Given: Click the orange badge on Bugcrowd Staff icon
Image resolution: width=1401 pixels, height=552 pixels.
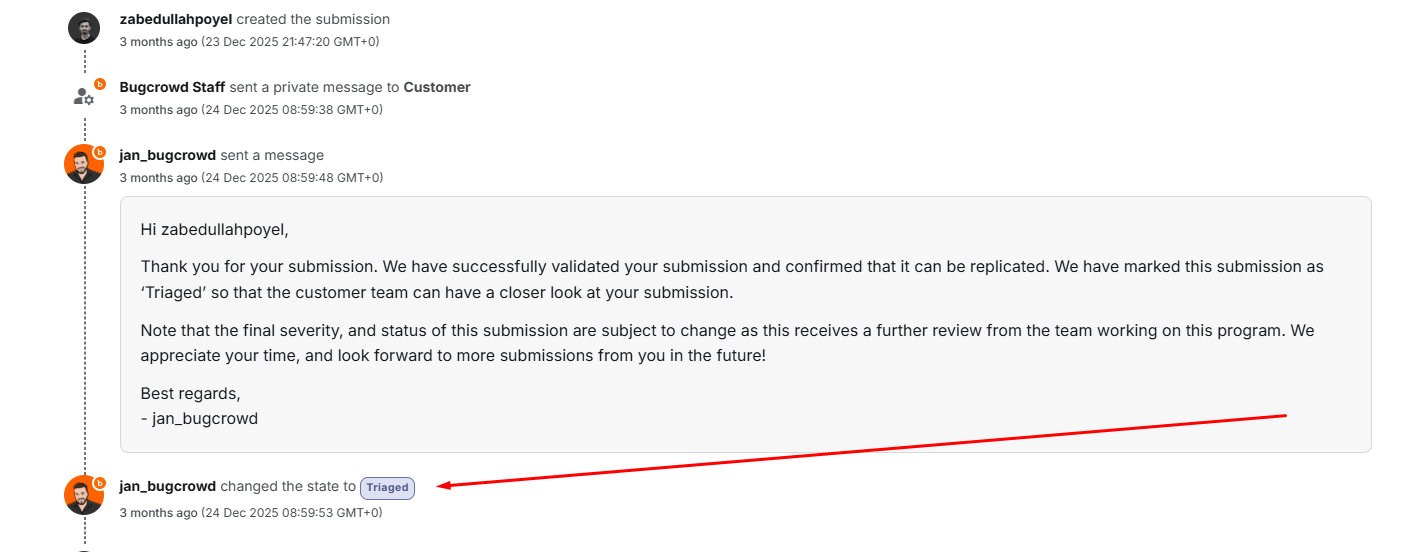Looking at the screenshot, I should (x=99, y=84).
